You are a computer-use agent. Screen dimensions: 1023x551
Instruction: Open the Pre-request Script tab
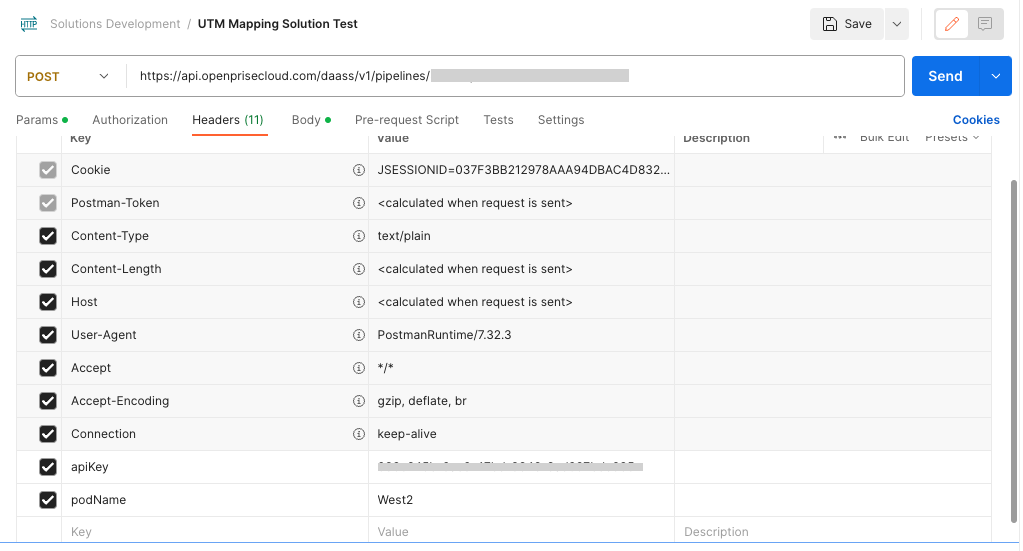[407, 120]
